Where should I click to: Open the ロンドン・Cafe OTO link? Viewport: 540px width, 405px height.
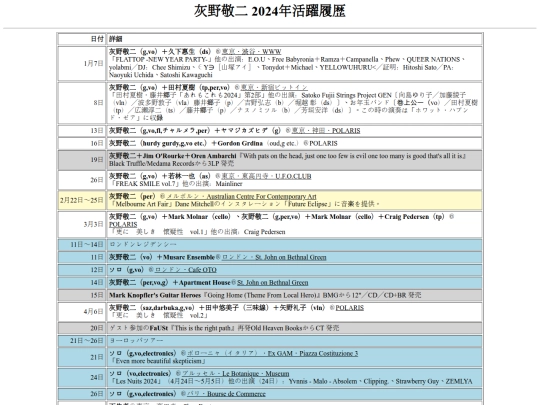point(186,270)
